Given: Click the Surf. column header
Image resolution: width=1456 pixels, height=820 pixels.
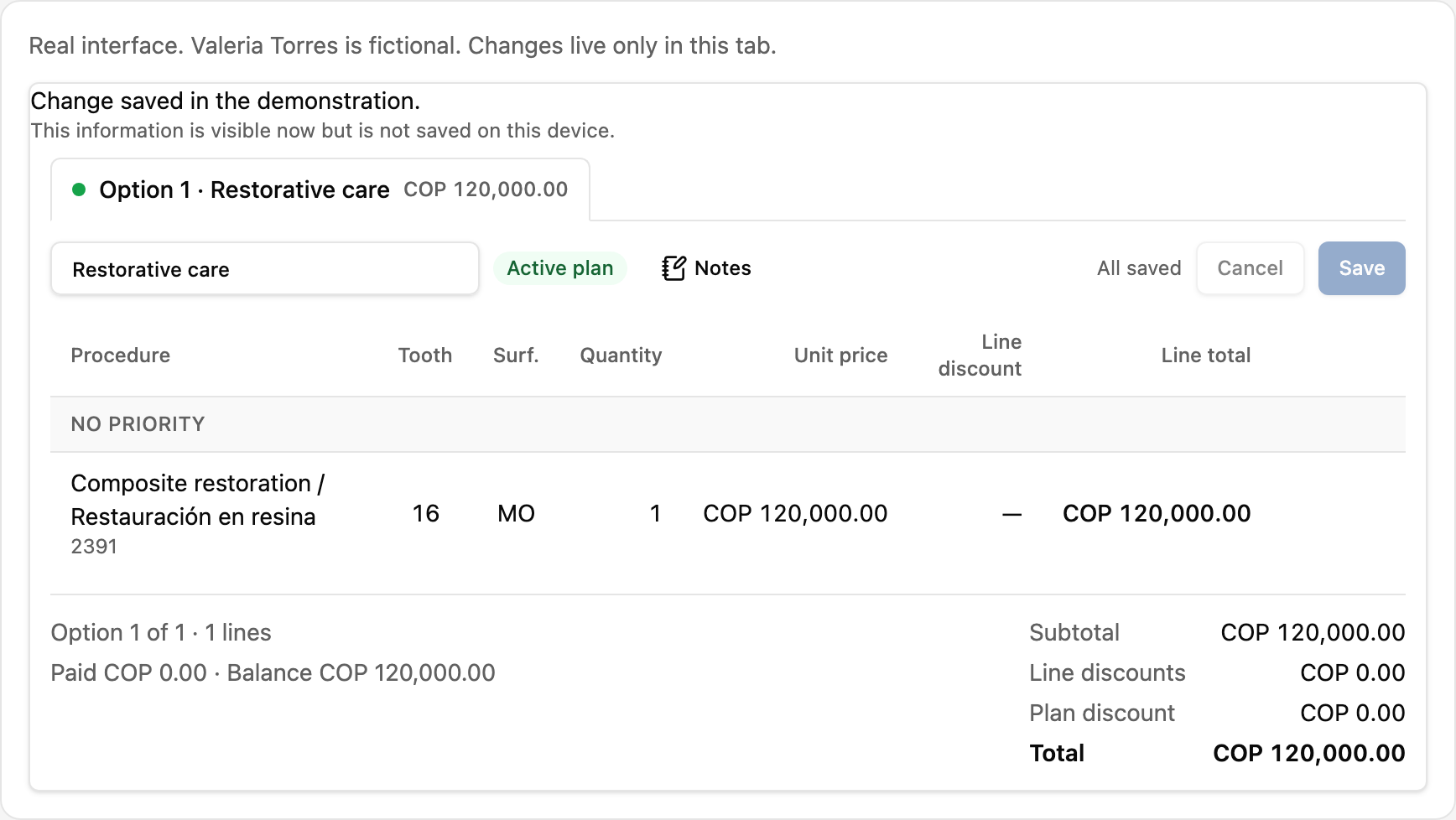Looking at the screenshot, I should coord(516,356).
